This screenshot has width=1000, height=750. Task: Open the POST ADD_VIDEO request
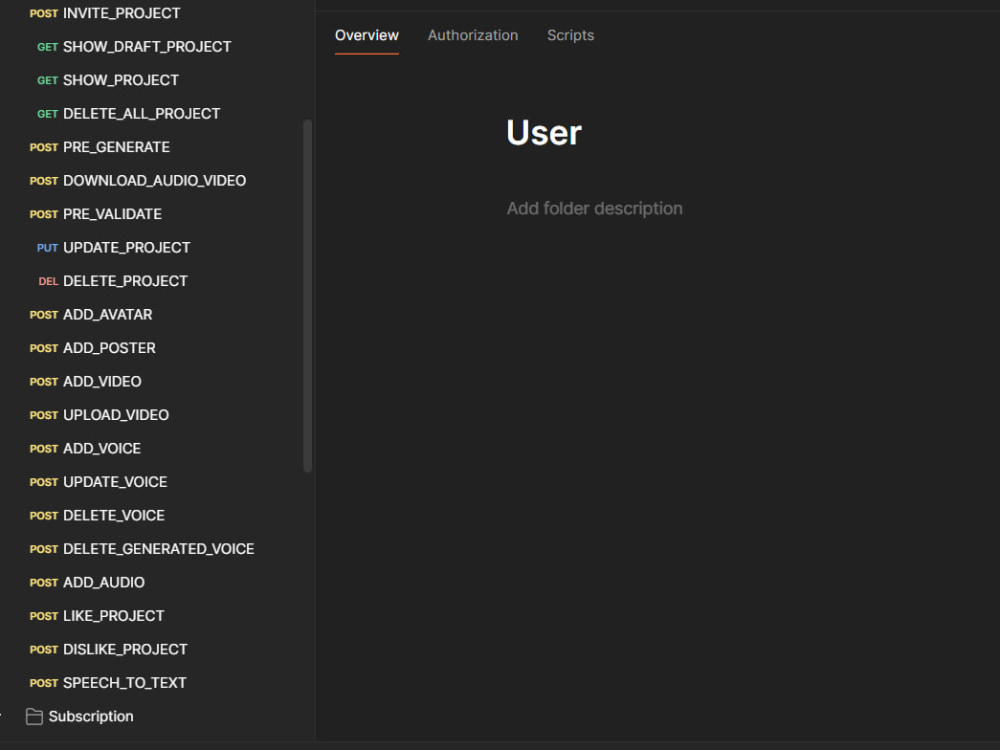(x=85, y=381)
